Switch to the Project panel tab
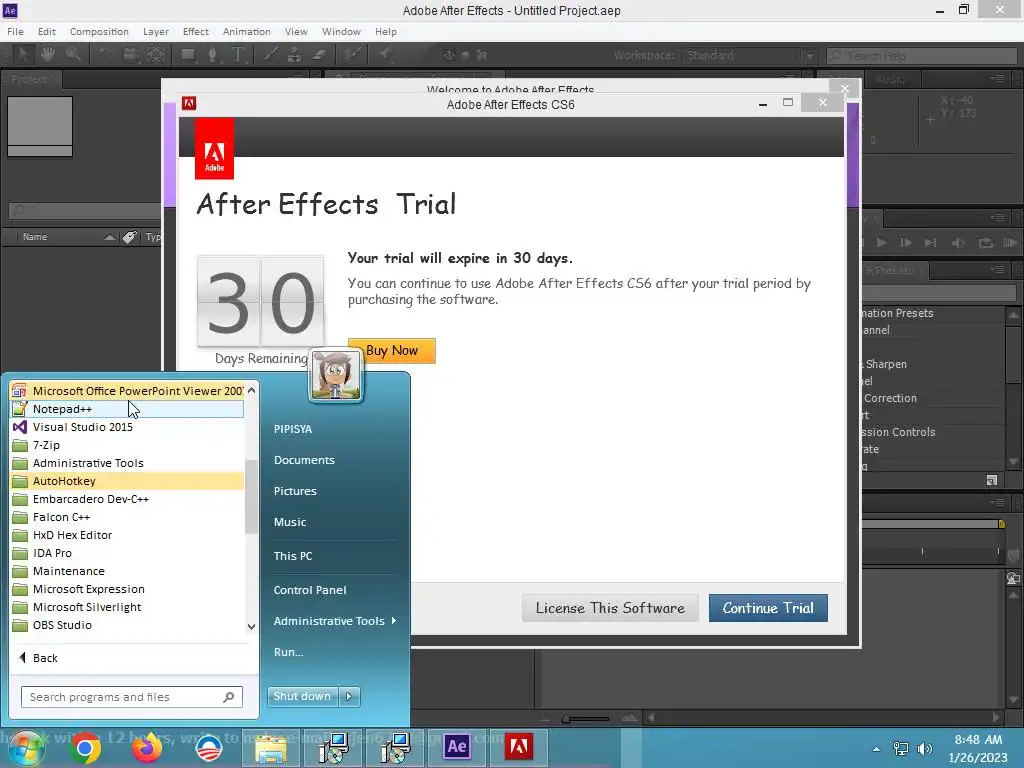Viewport: 1024px width, 768px height. (29, 80)
